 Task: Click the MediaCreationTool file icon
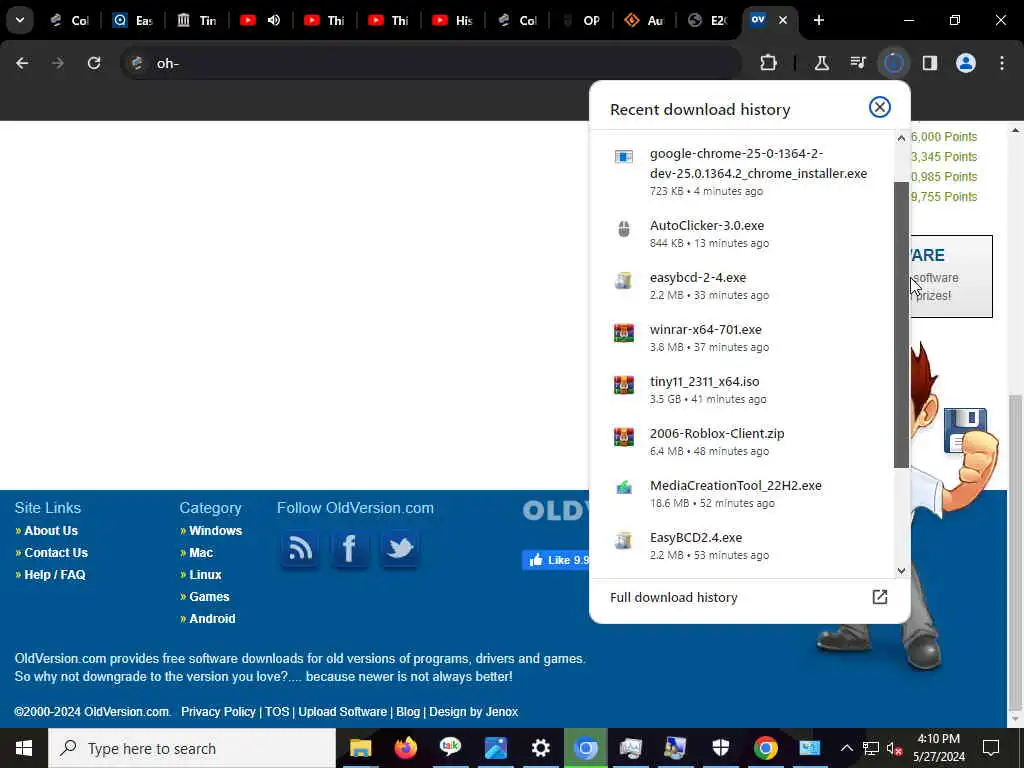pyautogui.click(x=624, y=487)
